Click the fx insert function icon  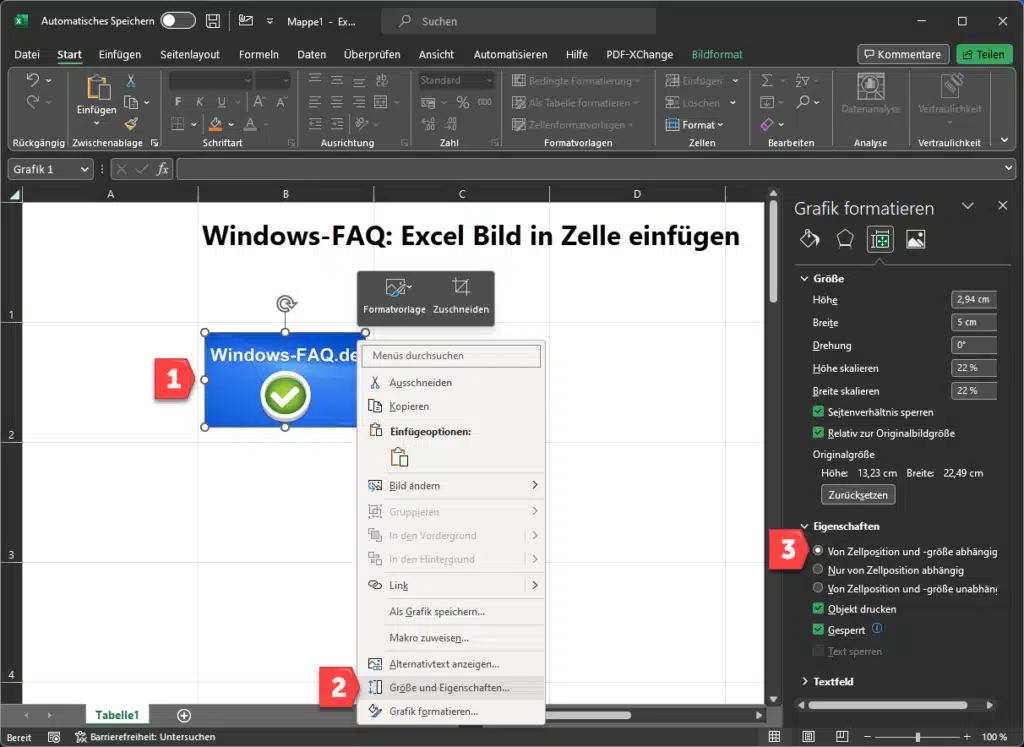tap(162, 169)
